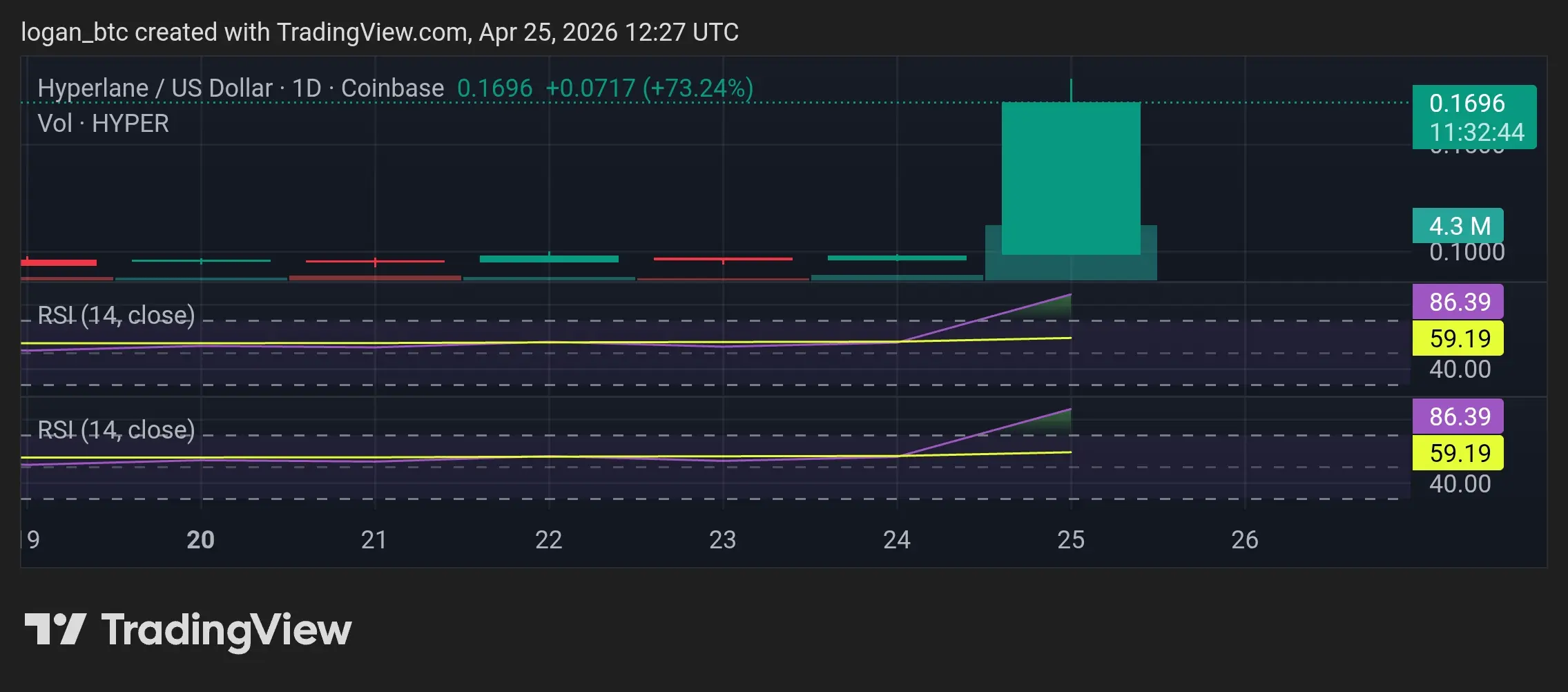The width and height of the screenshot is (1568, 692).
Task: Select the Vol · HYPER indicator label
Action: 104,124
